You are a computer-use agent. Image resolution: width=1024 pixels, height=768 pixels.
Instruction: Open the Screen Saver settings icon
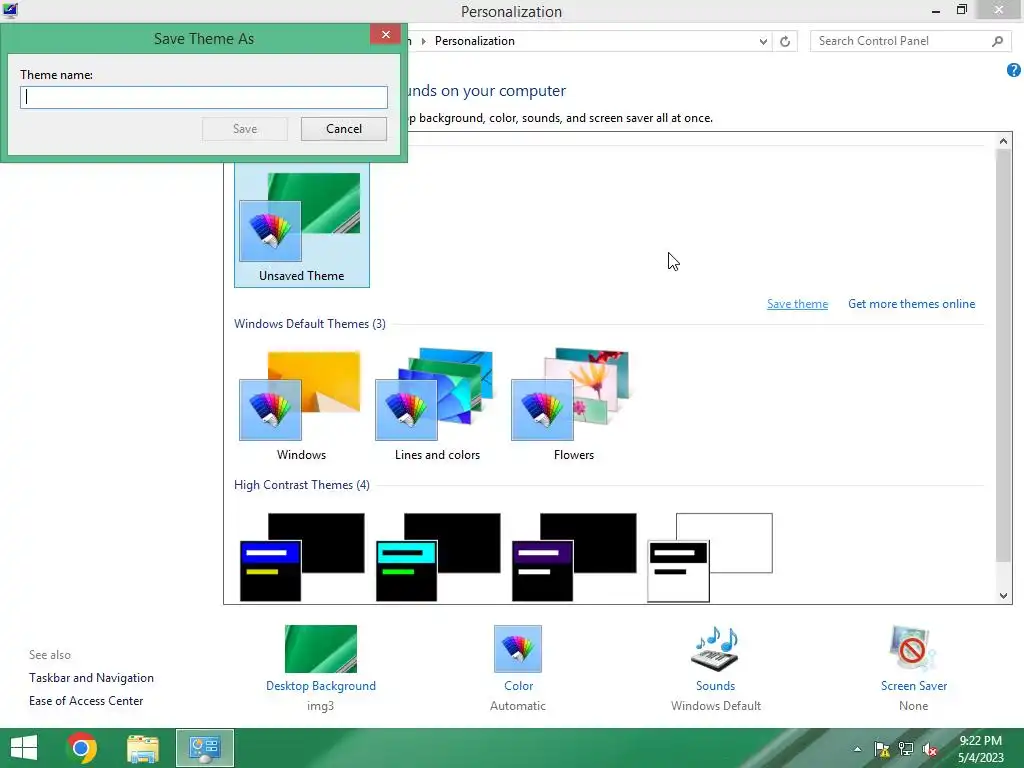click(x=913, y=648)
